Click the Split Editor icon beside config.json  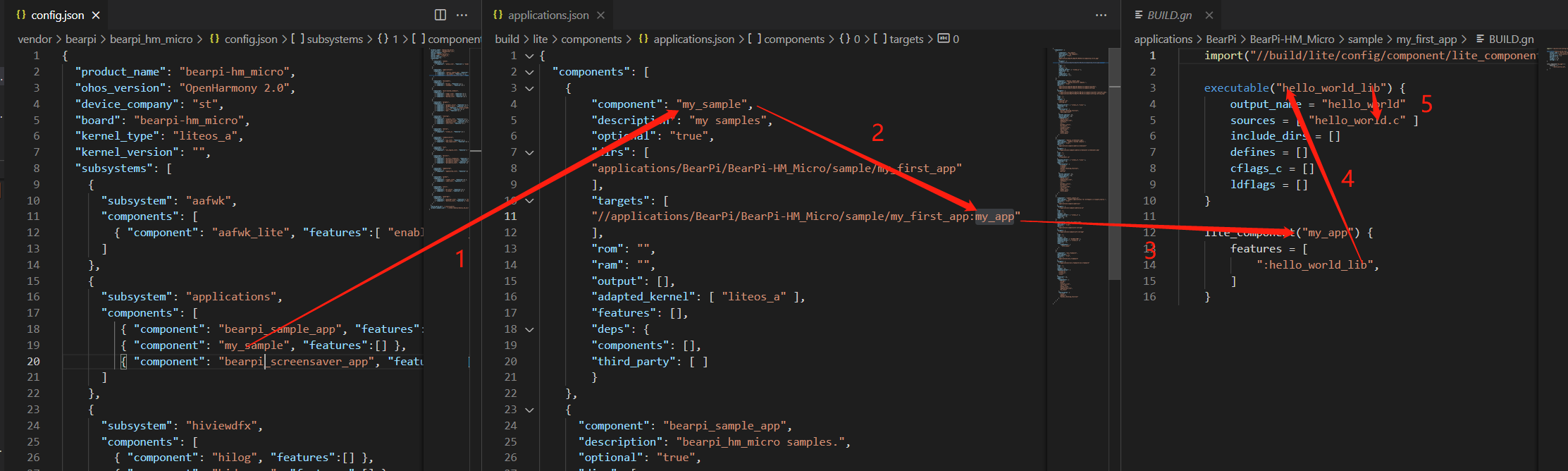(440, 15)
